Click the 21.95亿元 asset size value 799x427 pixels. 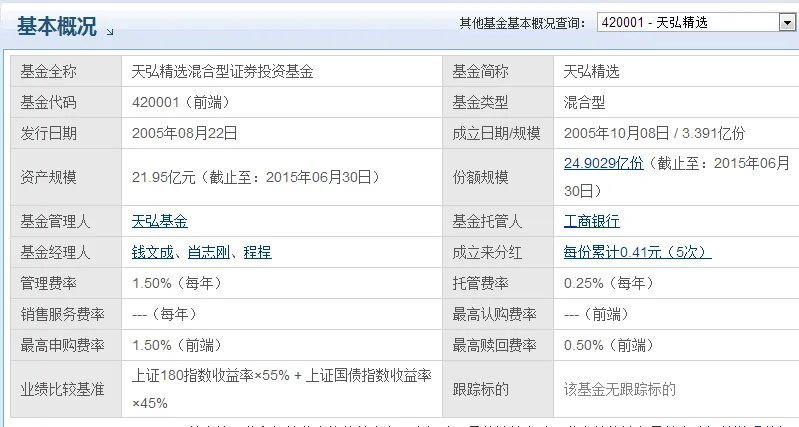click(x=166, y=177)
